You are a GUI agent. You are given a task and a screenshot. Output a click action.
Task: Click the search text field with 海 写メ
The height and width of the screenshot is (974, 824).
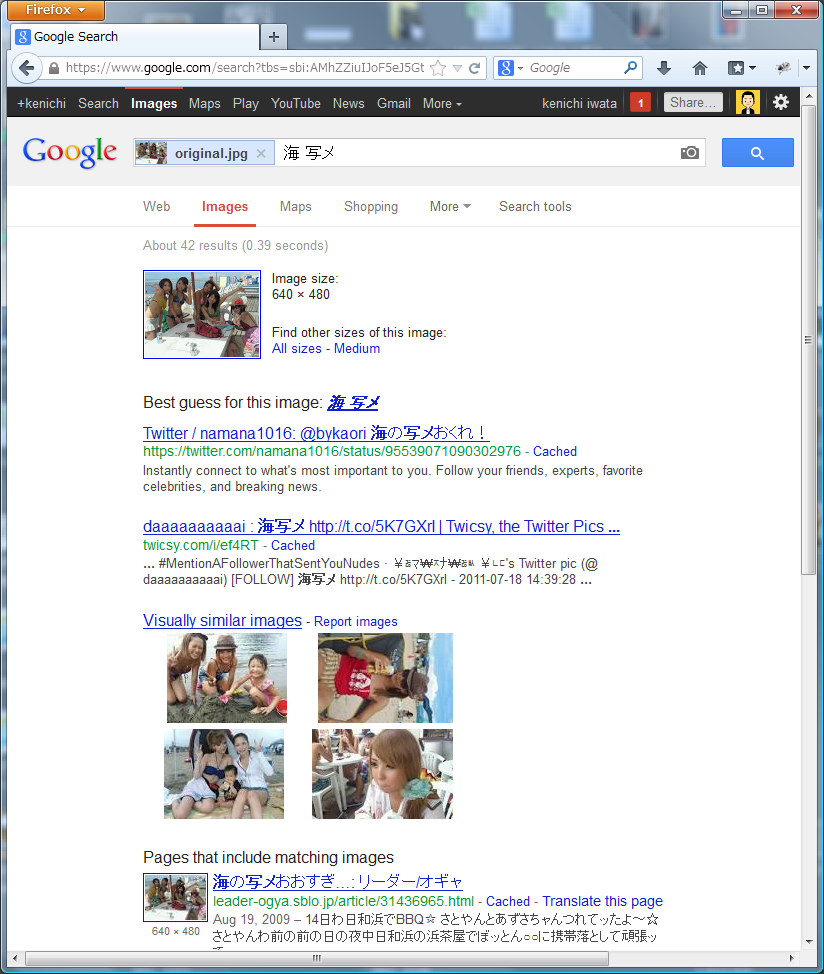pyautogui.click(x=475, y=153)
